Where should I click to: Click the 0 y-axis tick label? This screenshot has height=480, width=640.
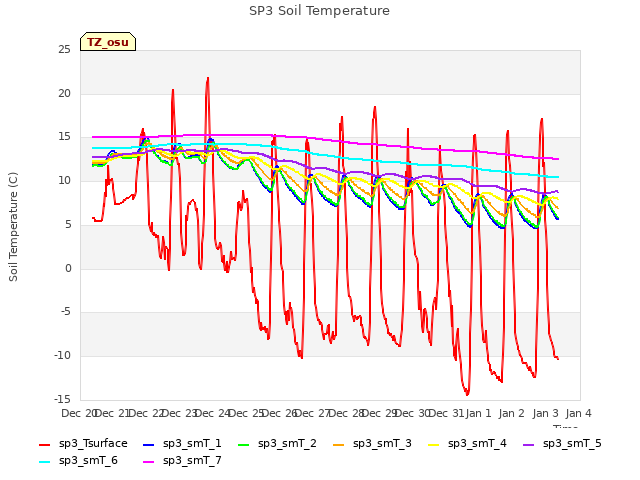coord(68,268)
